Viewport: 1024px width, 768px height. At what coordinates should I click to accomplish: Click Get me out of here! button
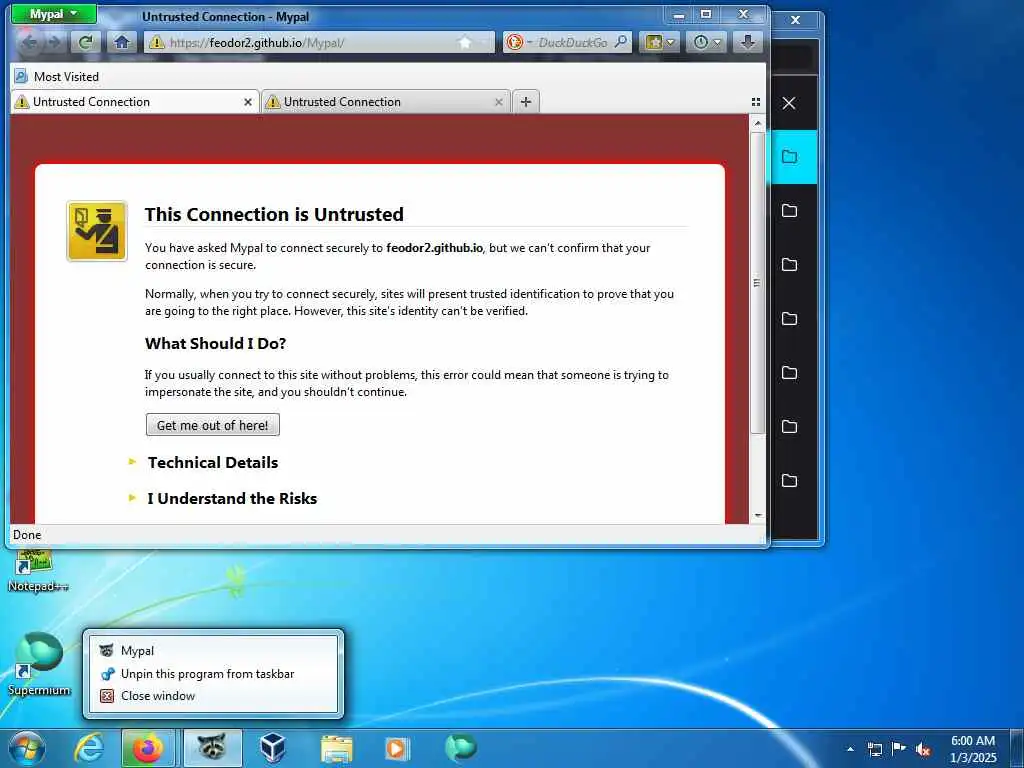click(212, 424)
